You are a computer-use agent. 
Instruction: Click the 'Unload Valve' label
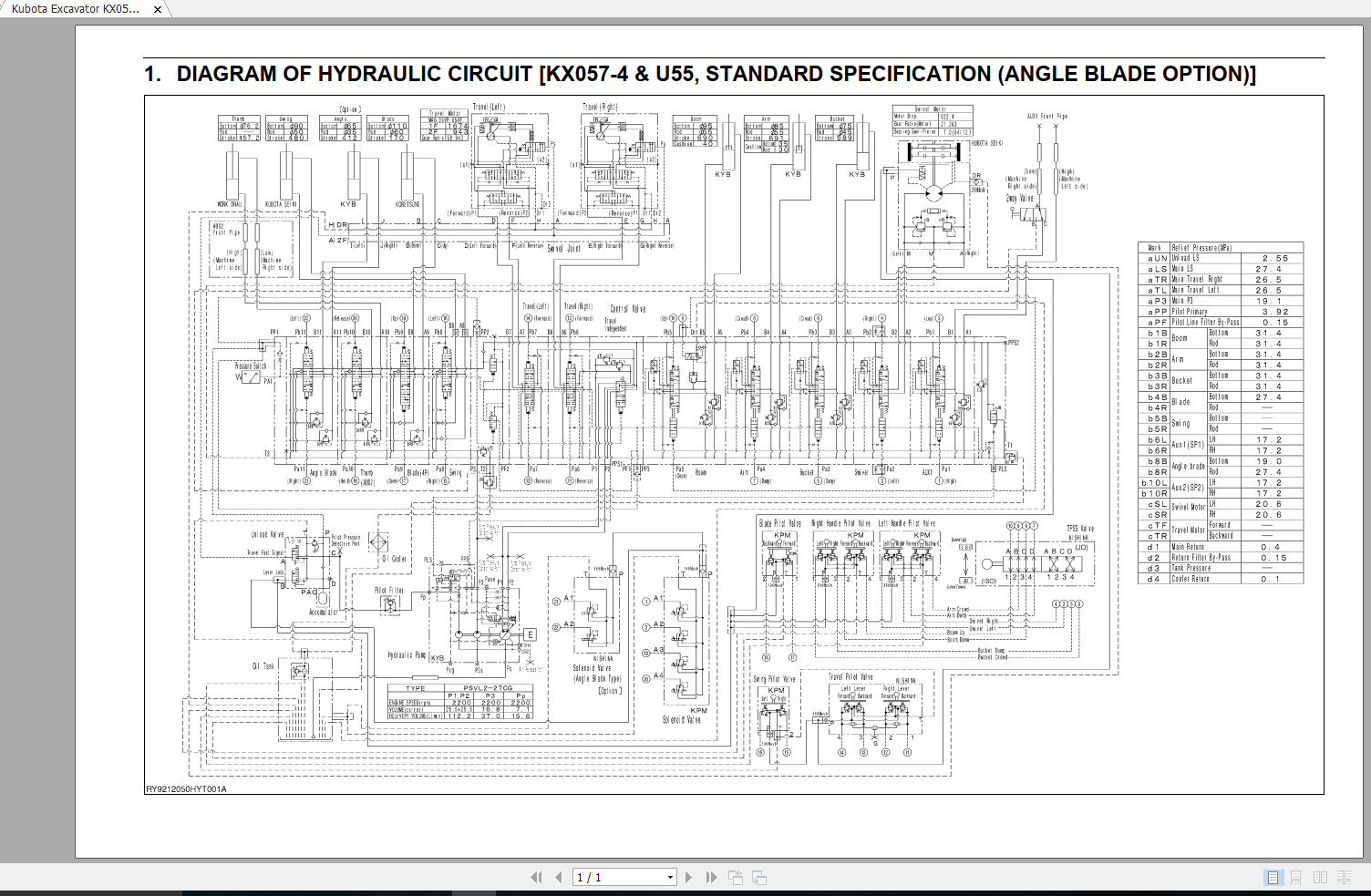pyautogui.click(x=268, y=535)
